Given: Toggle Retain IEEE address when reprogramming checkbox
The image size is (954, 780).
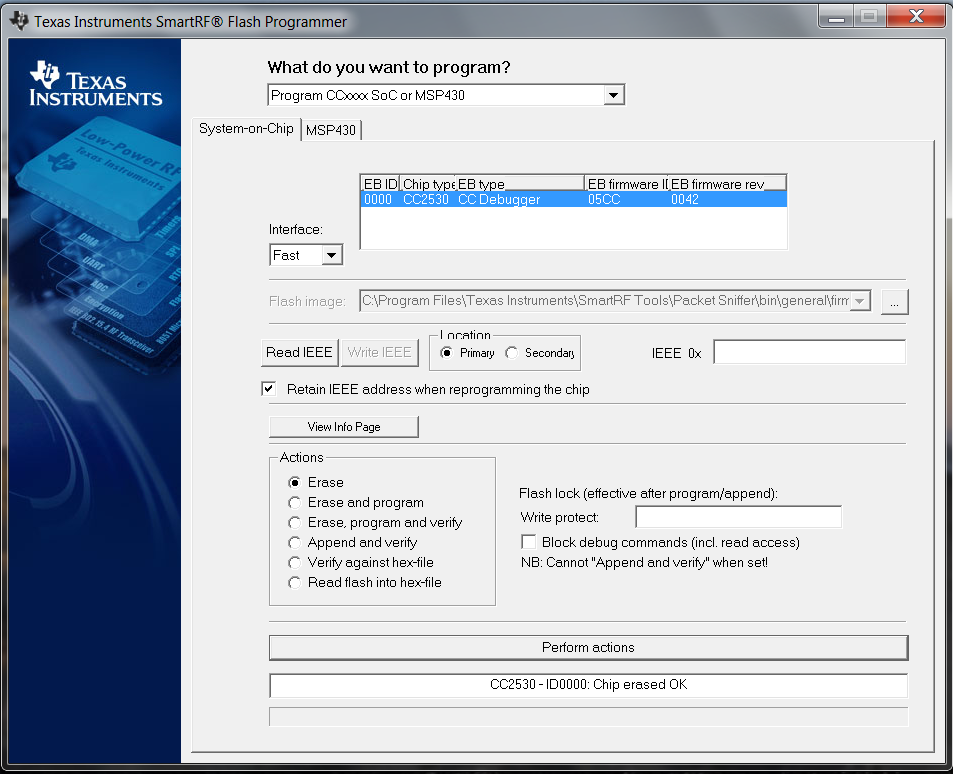Looking at the screenshot, I should pyautogui.click(x=268, y=389).
